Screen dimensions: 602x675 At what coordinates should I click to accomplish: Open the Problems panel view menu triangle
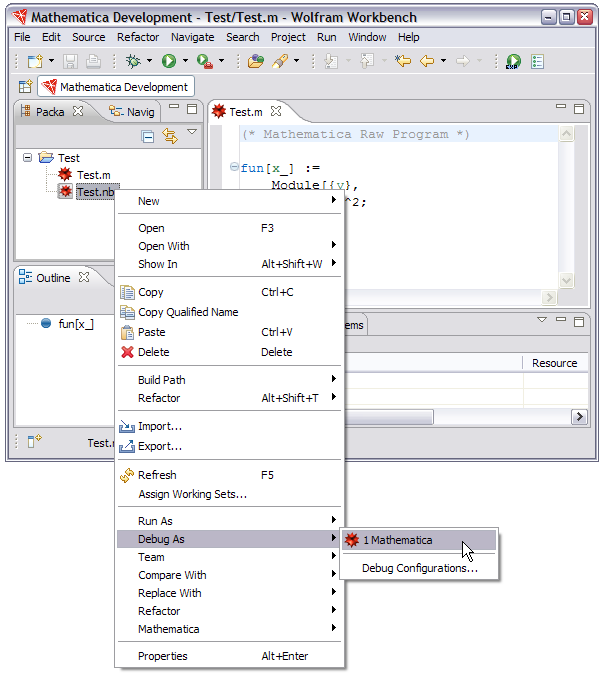(x=542, y=320)
